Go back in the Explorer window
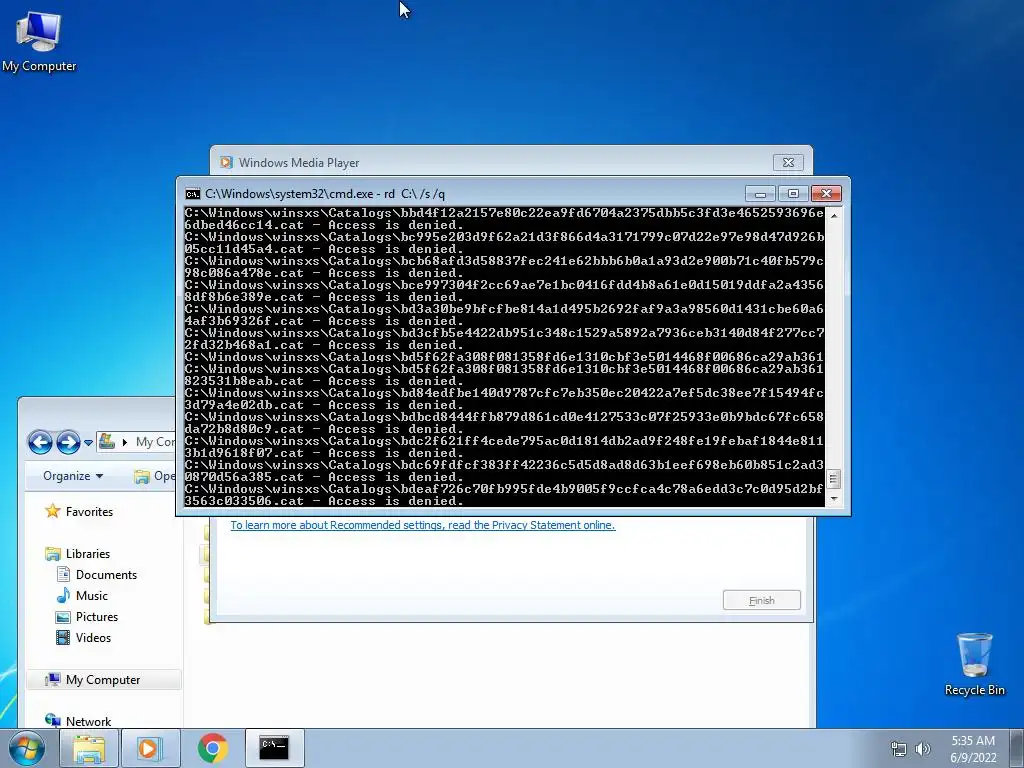 (x=40, y=442)
